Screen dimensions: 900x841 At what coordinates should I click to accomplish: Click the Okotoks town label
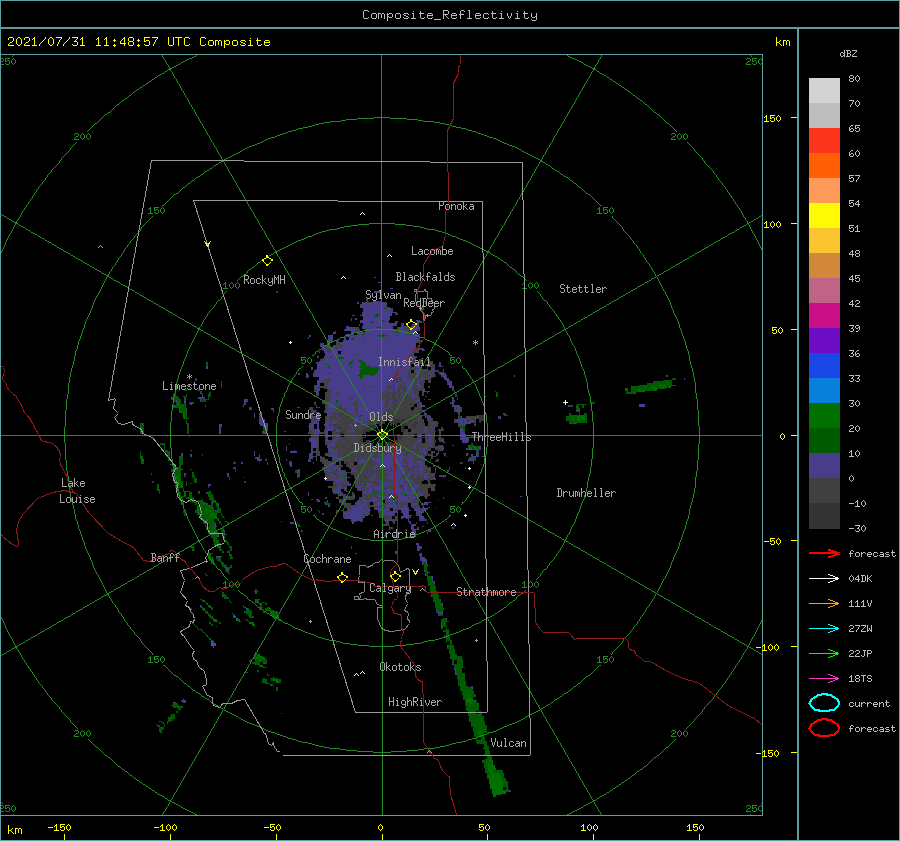pos(401,667)
